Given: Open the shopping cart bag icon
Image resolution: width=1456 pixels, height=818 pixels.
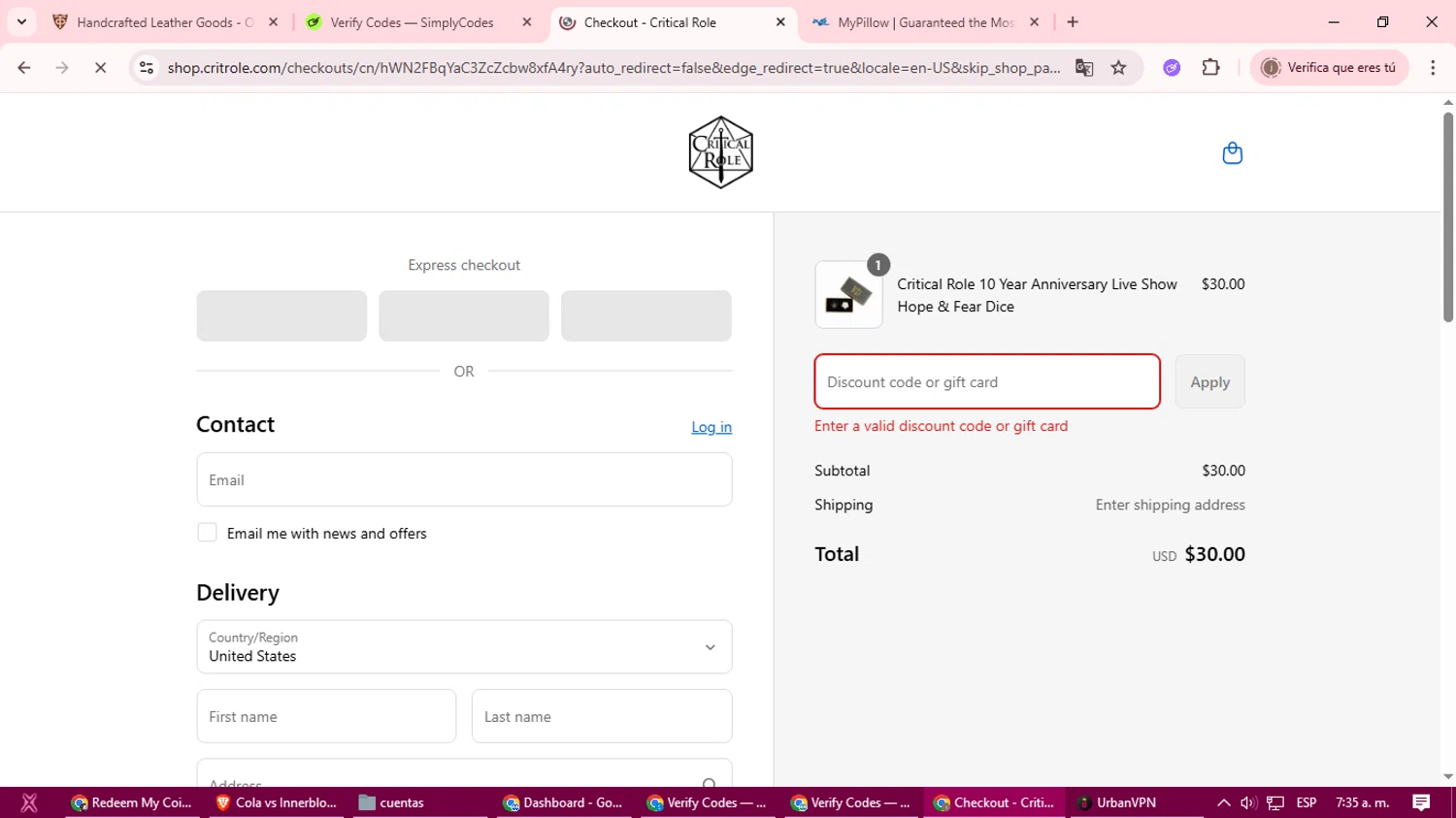Looking at the screenshot, I should point(1232,153).
